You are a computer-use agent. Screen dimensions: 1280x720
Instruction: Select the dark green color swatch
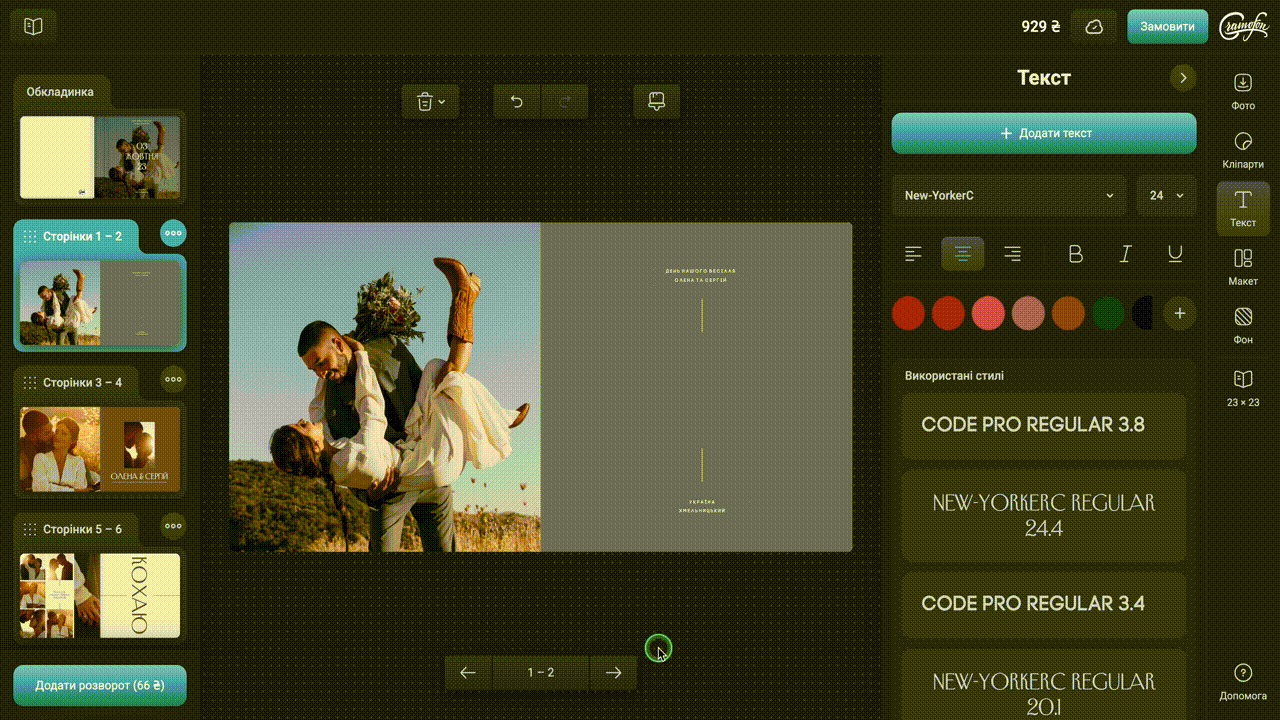tap(1107, 313)
